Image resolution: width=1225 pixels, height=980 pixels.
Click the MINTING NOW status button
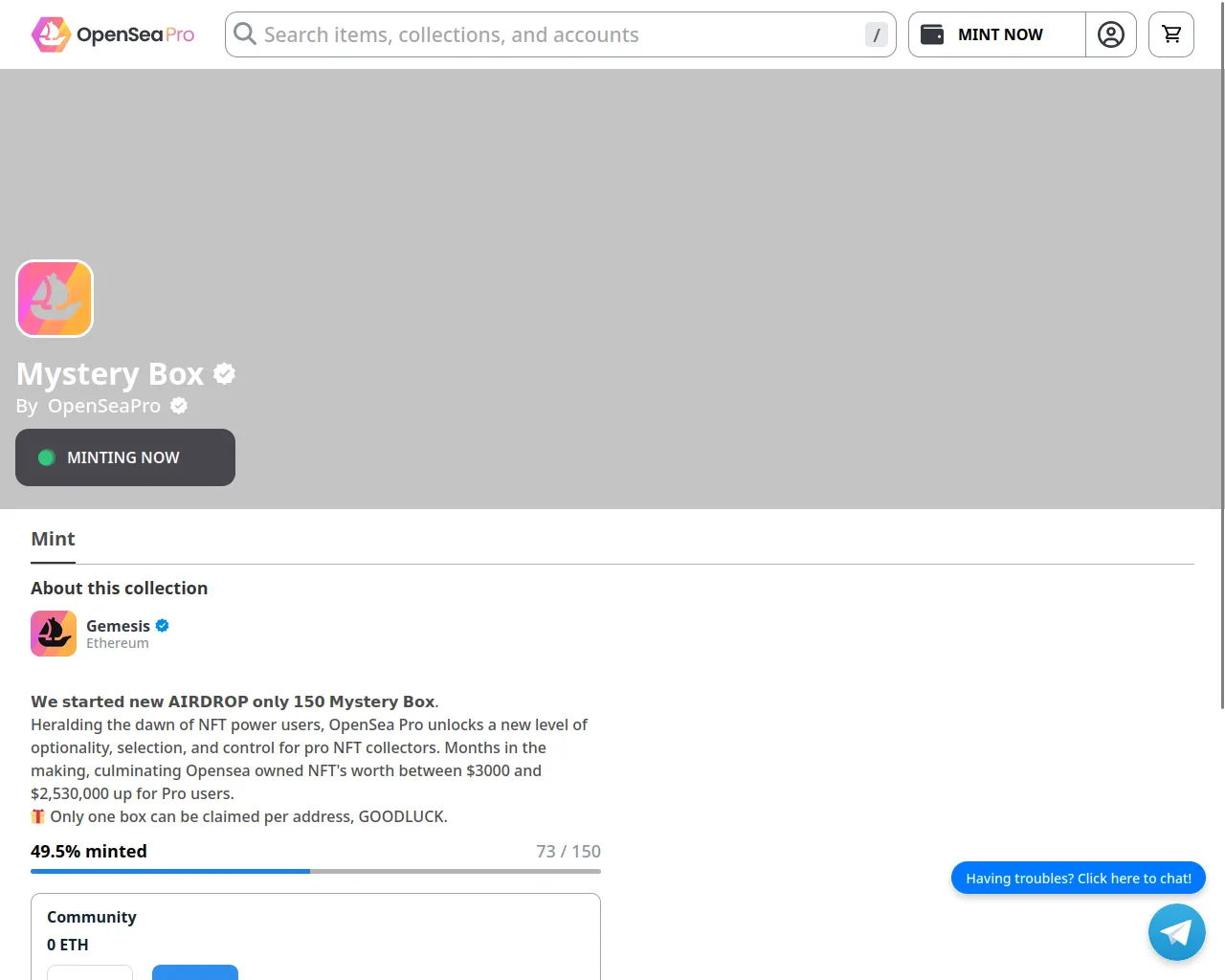[125, 457]
